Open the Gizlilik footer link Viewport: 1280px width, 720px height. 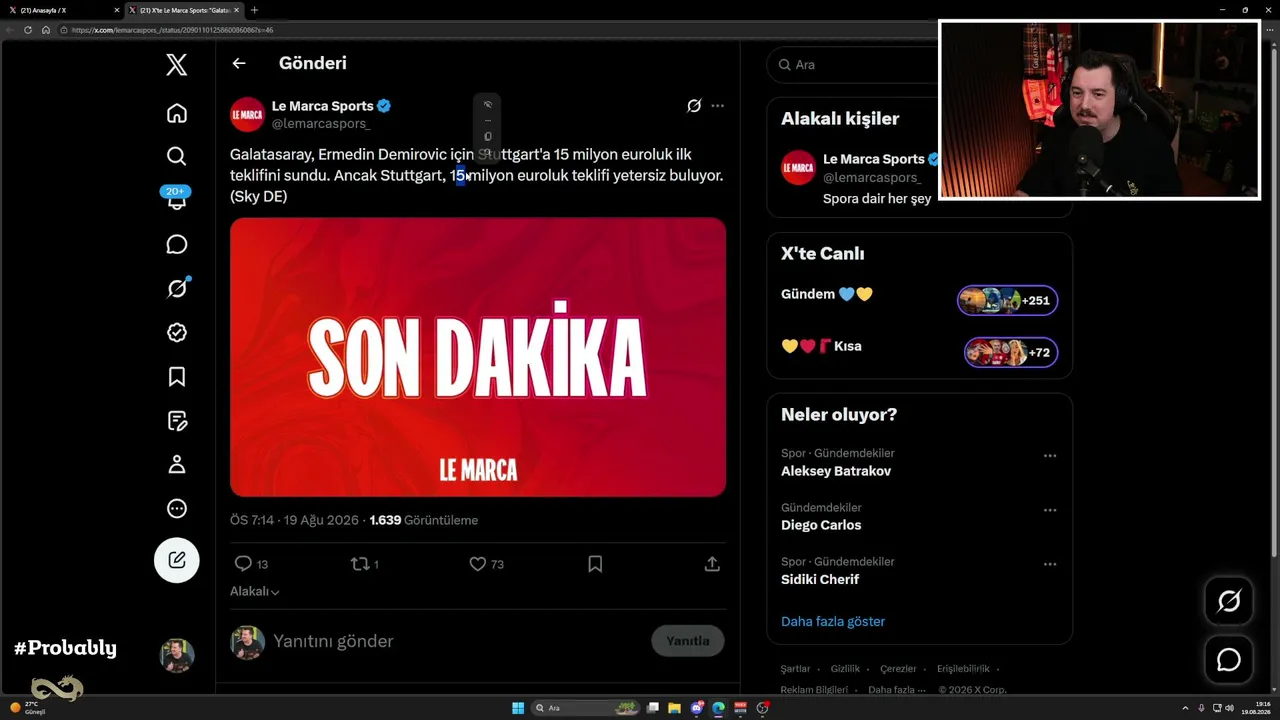(x=845, y=669)
